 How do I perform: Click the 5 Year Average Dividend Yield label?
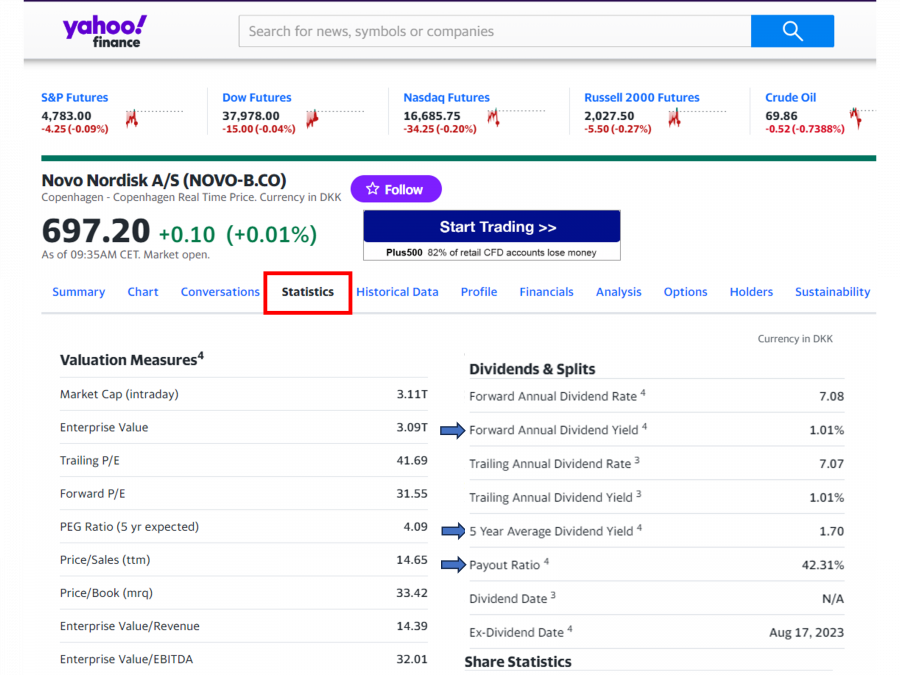tap(556, 531)
